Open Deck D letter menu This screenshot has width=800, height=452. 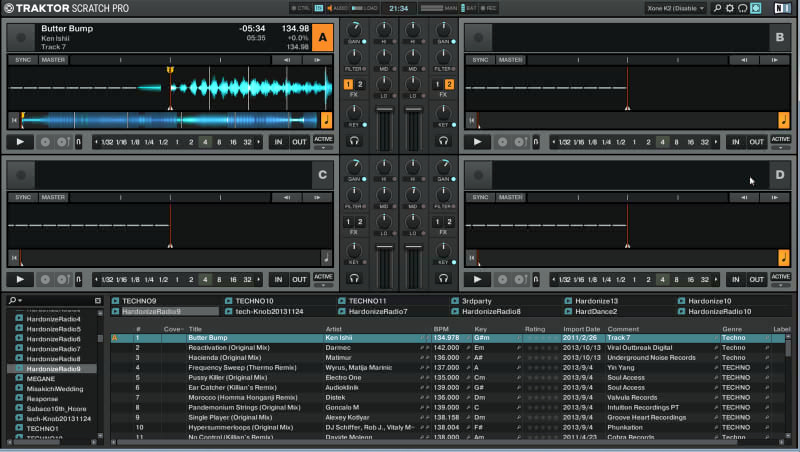[x=780, y=174]
